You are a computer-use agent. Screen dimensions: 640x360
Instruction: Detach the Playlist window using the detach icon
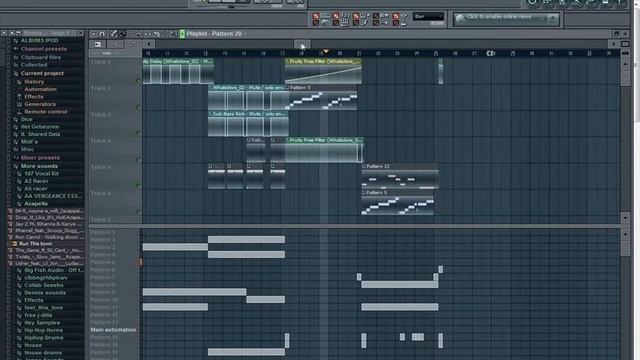(616, 34)
